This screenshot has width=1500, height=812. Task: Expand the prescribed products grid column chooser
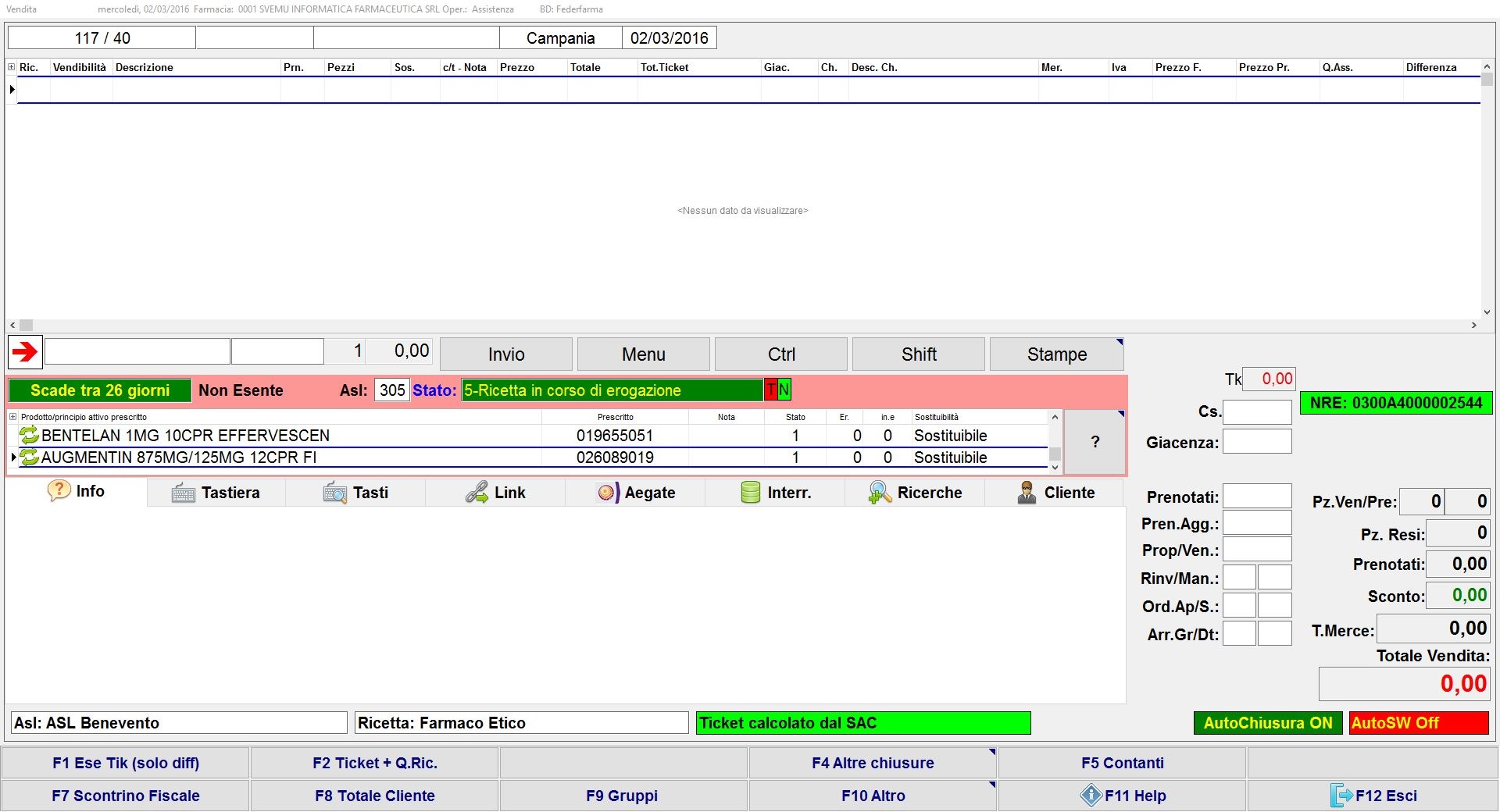click(x=12, y=417)
